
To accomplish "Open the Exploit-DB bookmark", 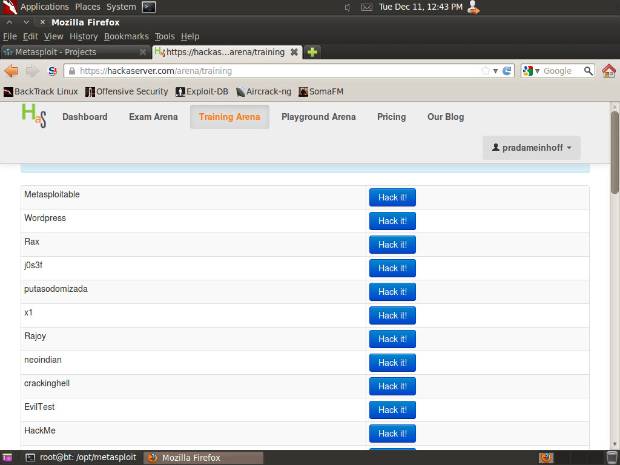I will (202, 91).
